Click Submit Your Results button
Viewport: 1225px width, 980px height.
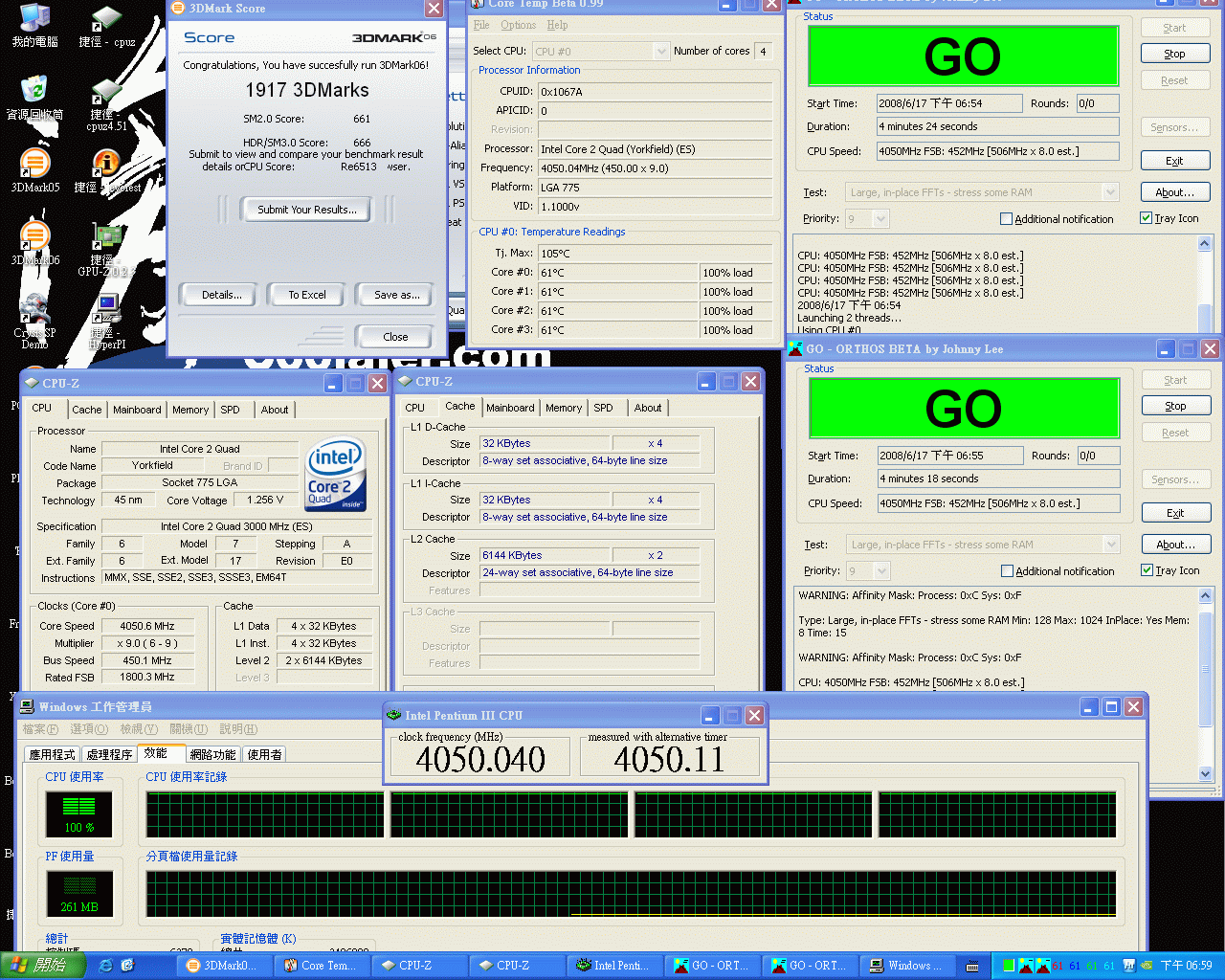pos(307,210)
